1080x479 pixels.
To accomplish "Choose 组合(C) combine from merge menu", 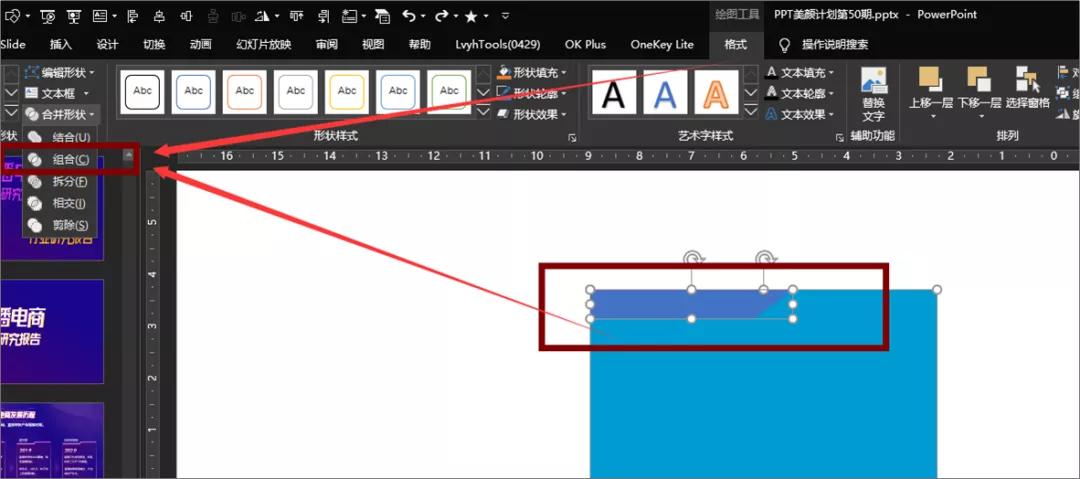I will click(x=60, y=159).
